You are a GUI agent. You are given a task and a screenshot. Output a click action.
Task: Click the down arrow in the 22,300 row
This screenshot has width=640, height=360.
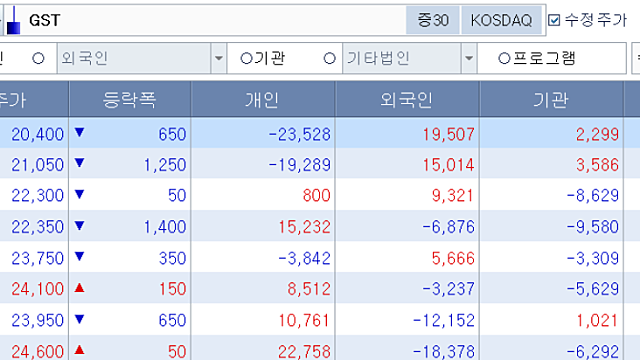pyautogui.click(x=80, y=194)
